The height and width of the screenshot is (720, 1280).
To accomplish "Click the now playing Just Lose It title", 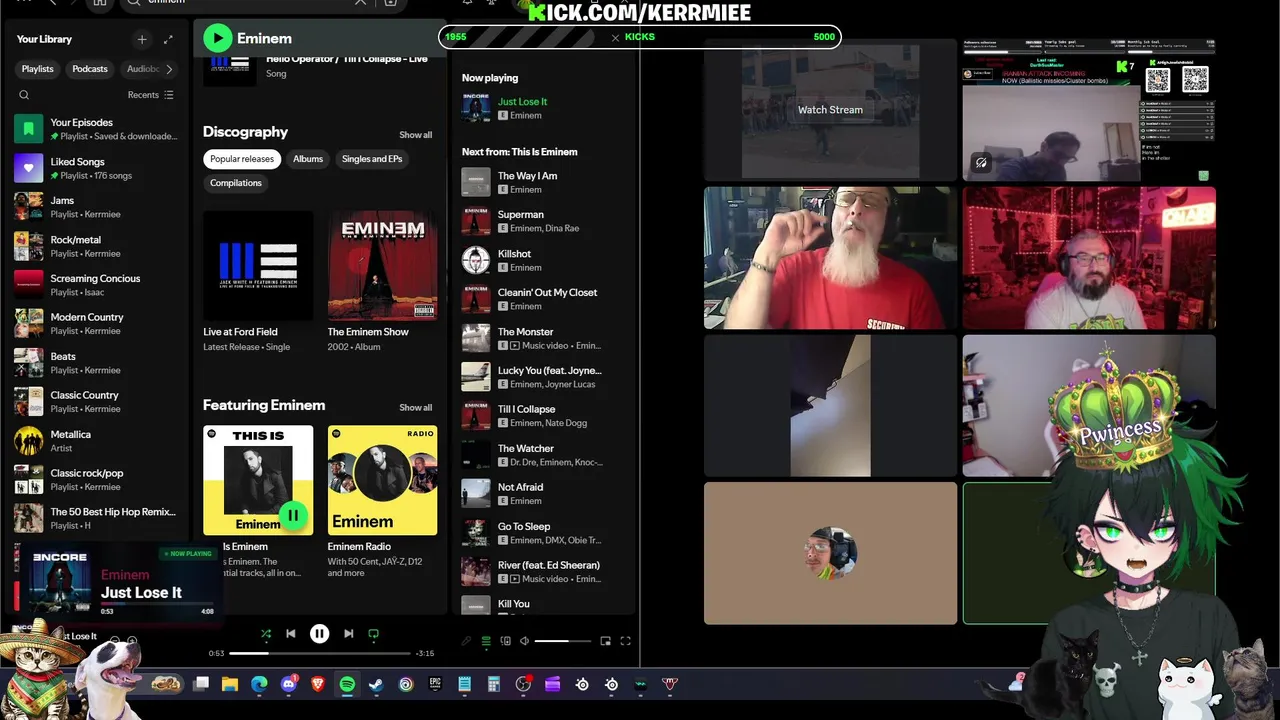I will 522,102.
